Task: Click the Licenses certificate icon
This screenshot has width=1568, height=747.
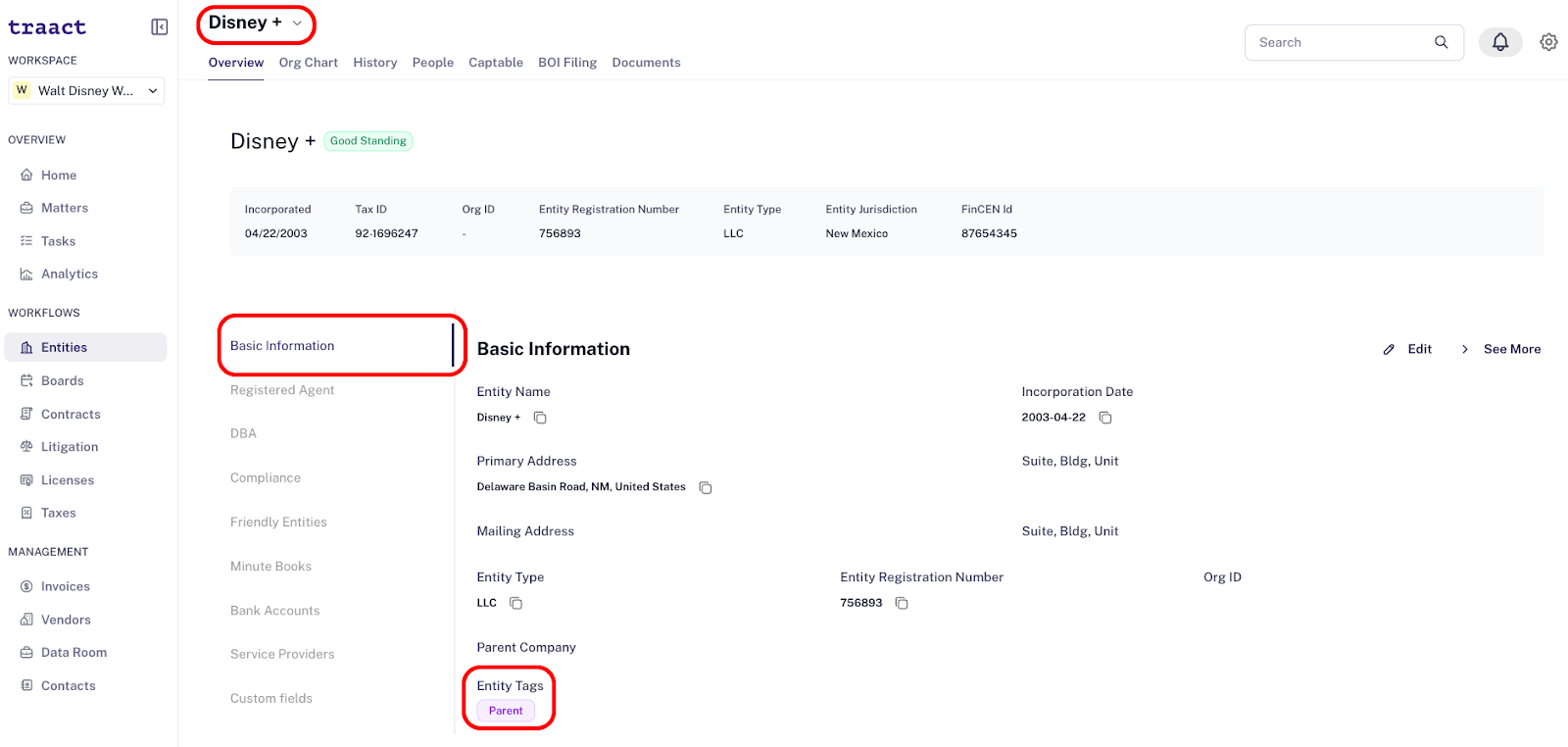Action: (x=26, y=480)
